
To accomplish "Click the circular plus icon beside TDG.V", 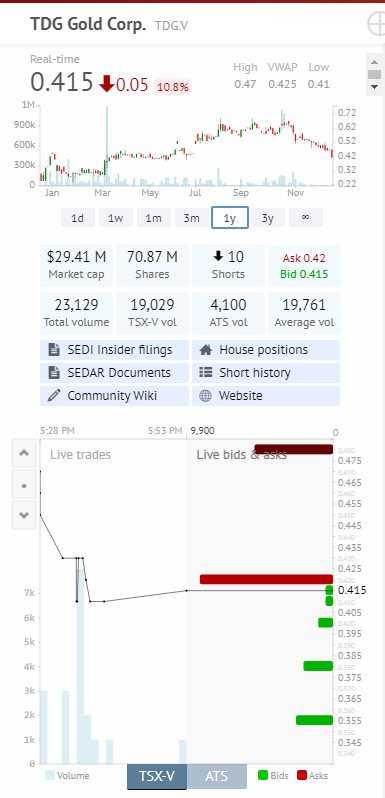I will (x=376, y=23).
